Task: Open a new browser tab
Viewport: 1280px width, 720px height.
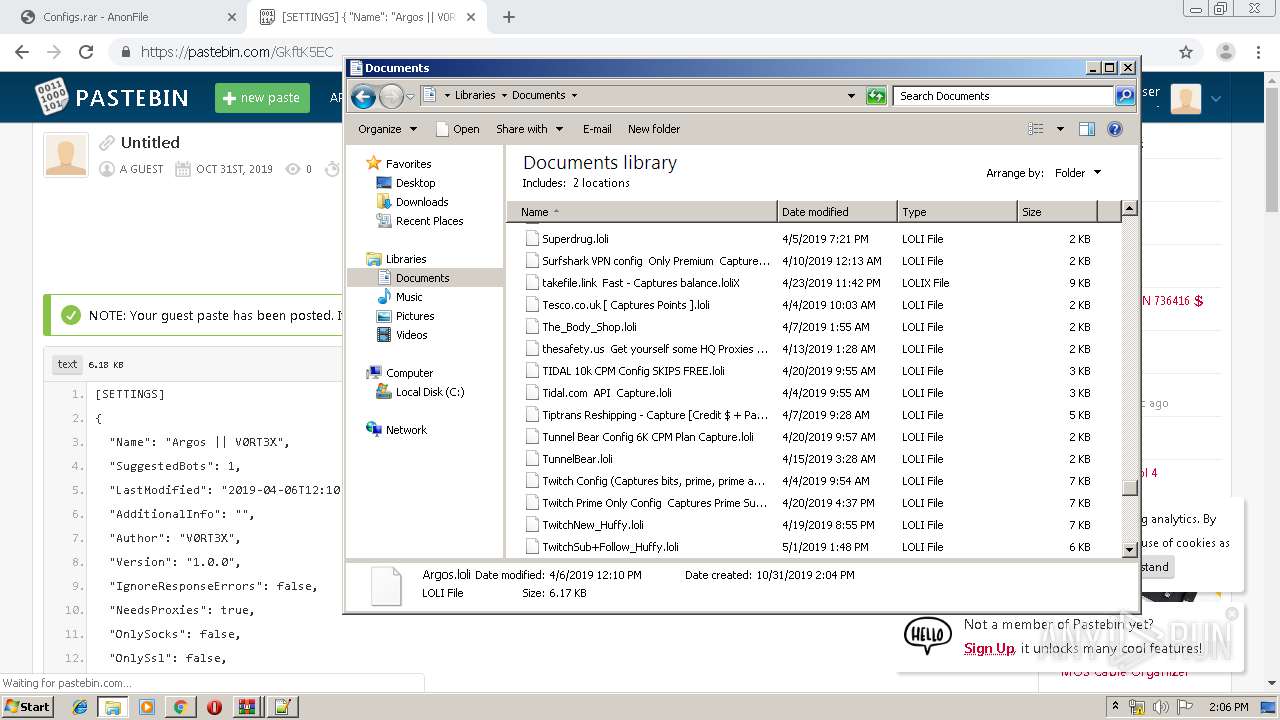Action: coord(509,17)
